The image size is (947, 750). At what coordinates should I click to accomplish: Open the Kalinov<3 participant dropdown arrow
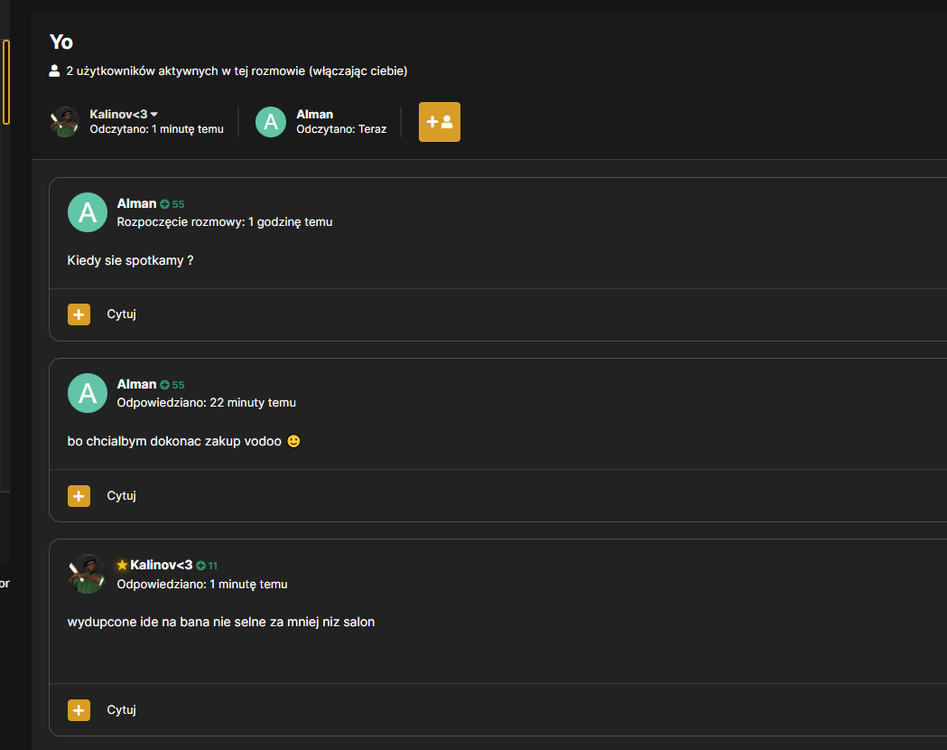155,114
